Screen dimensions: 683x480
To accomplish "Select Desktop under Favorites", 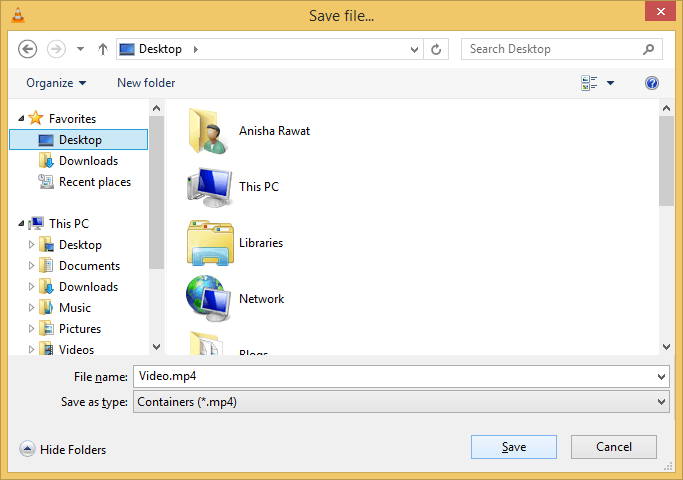I will 78,140.
